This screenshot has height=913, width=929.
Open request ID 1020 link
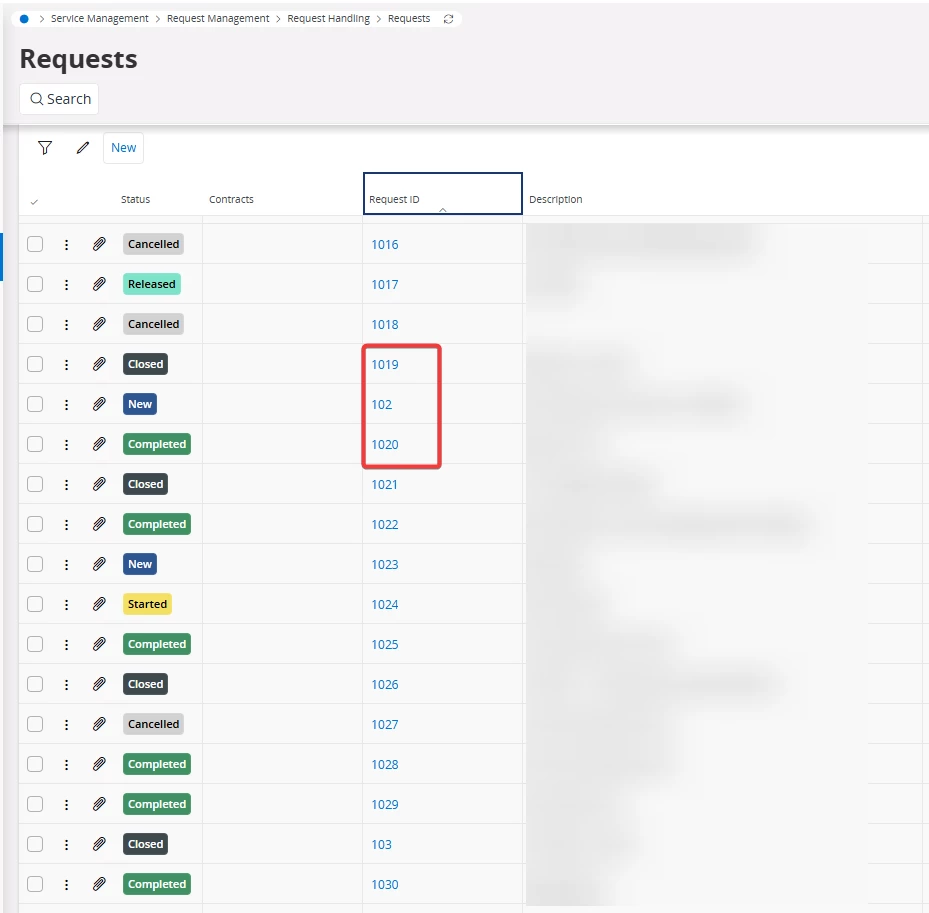click(x=385, y=444)
